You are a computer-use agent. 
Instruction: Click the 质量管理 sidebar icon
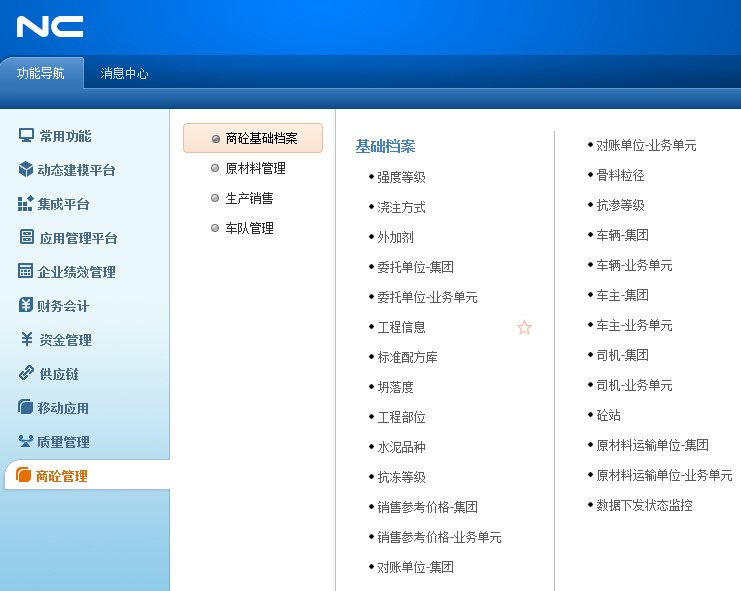click(26, 441)
